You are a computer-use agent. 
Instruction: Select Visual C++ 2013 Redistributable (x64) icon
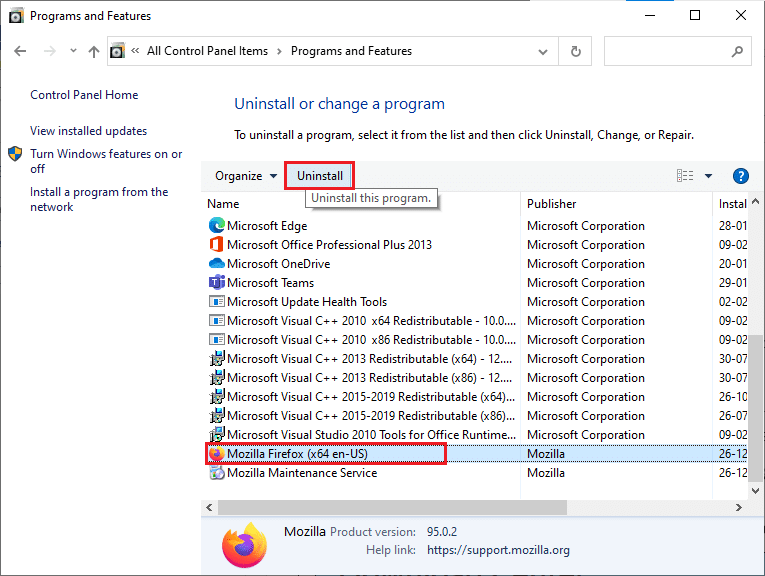tap(217, 358)
